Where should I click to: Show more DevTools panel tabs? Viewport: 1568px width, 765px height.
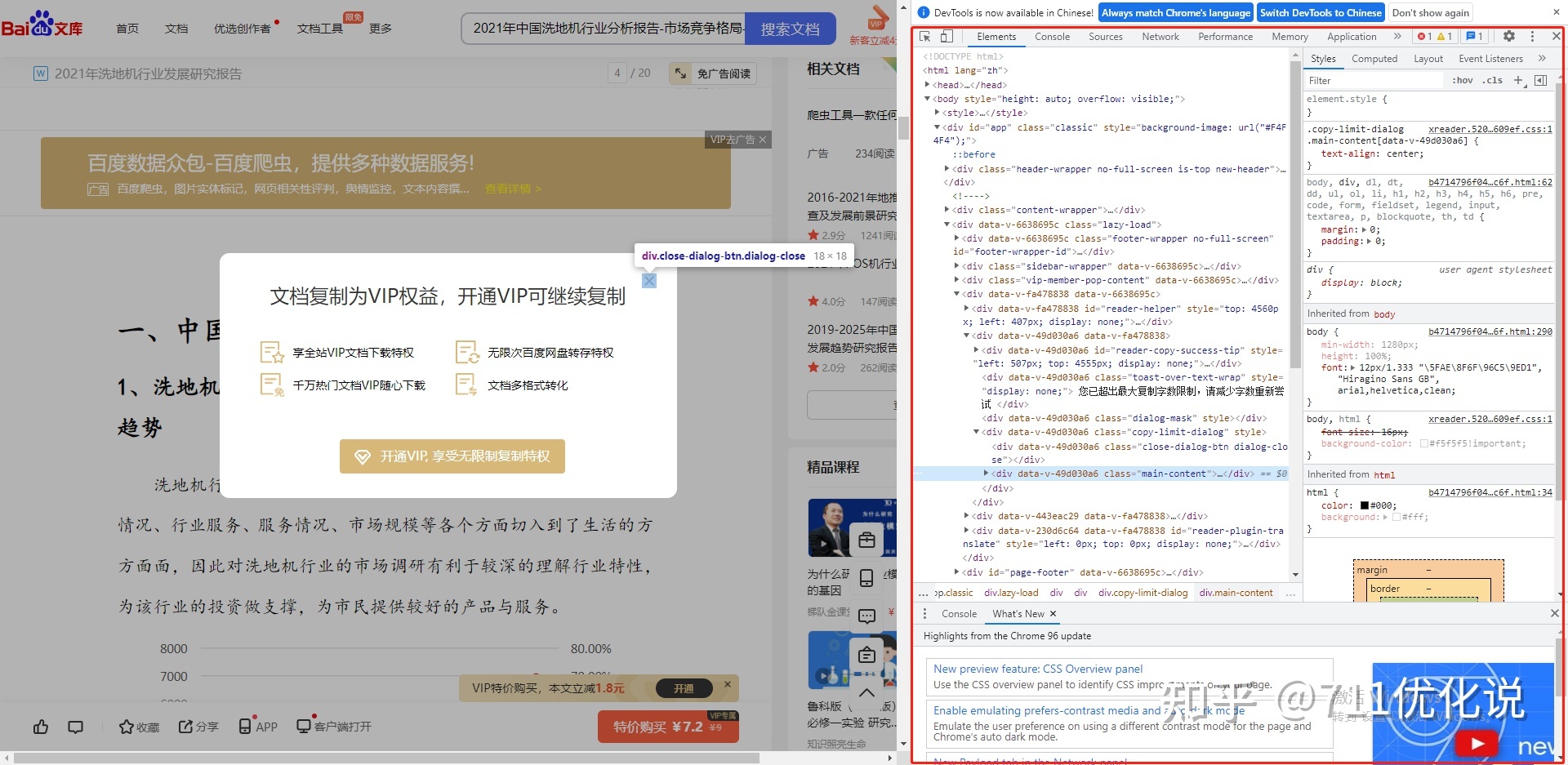(1397, 37)
